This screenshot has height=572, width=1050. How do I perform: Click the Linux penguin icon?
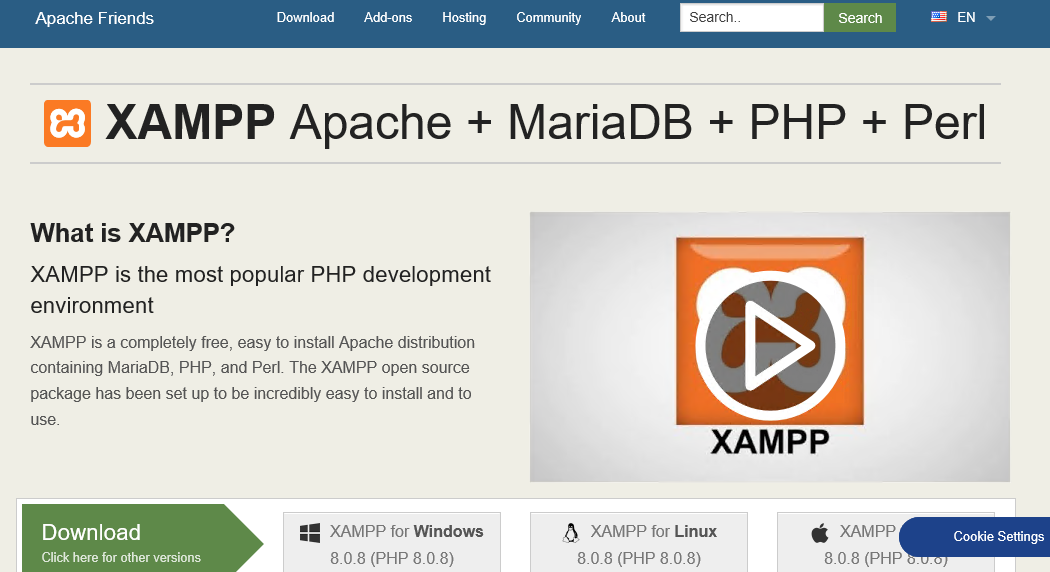(571, 532)
